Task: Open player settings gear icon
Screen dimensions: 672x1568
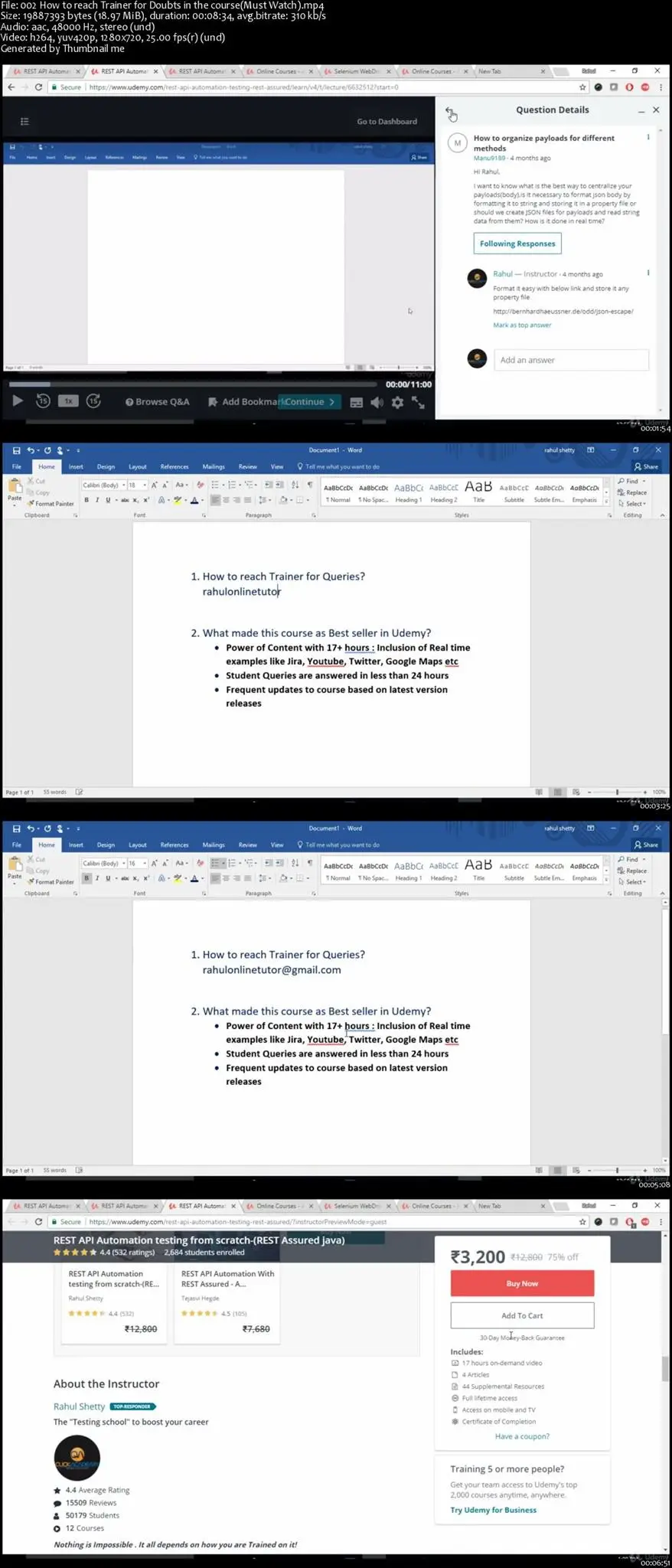Action: click(397, 402)
